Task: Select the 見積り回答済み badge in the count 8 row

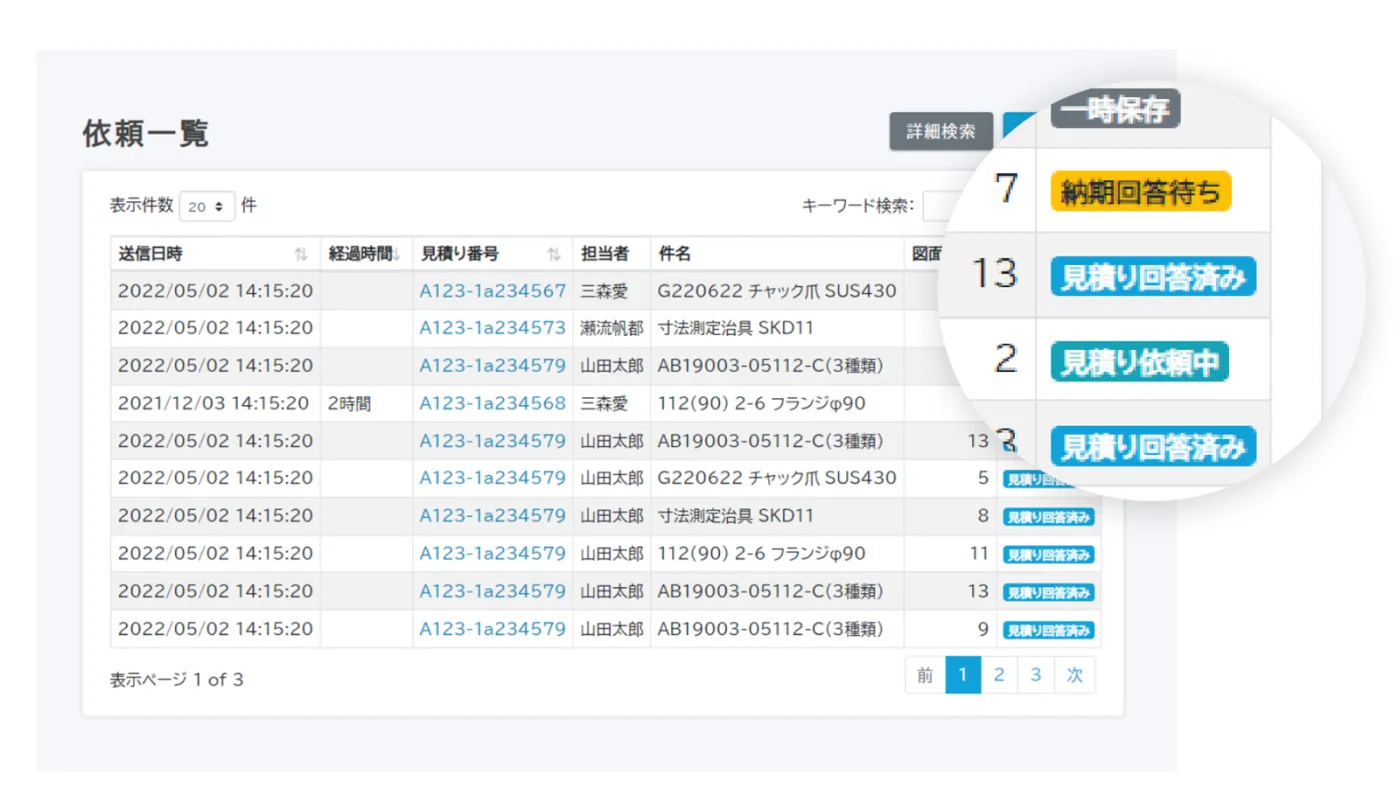Action: pos(1049,517)
